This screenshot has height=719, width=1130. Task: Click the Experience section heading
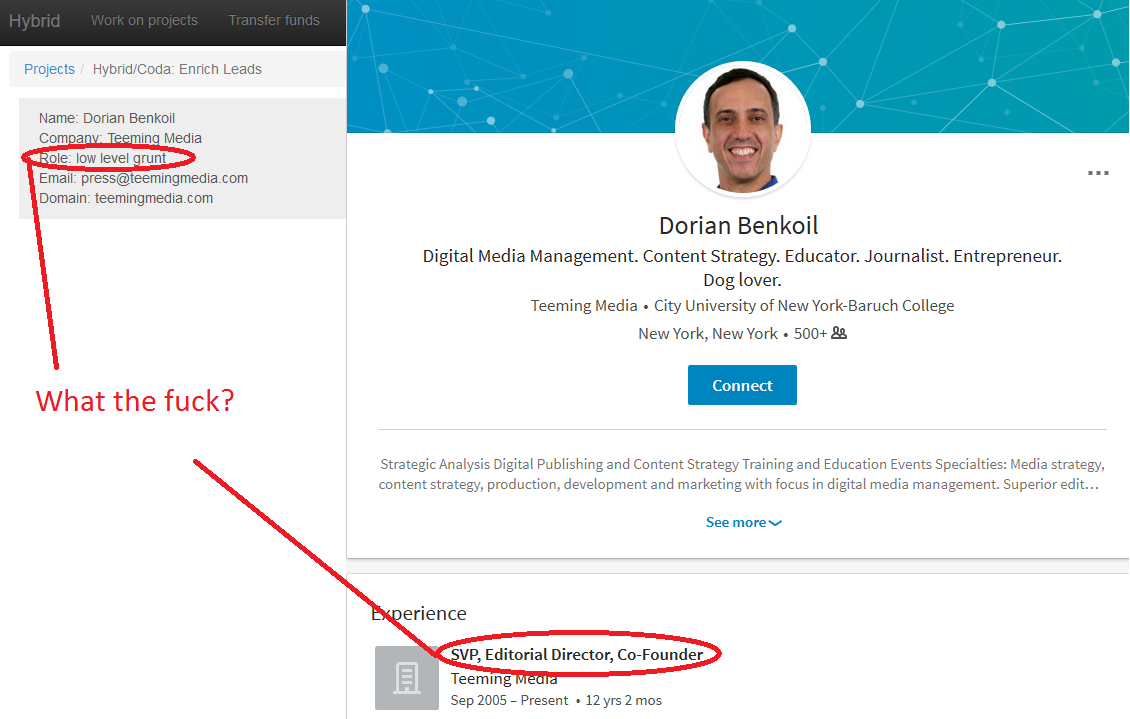click(x=419, y=613)
